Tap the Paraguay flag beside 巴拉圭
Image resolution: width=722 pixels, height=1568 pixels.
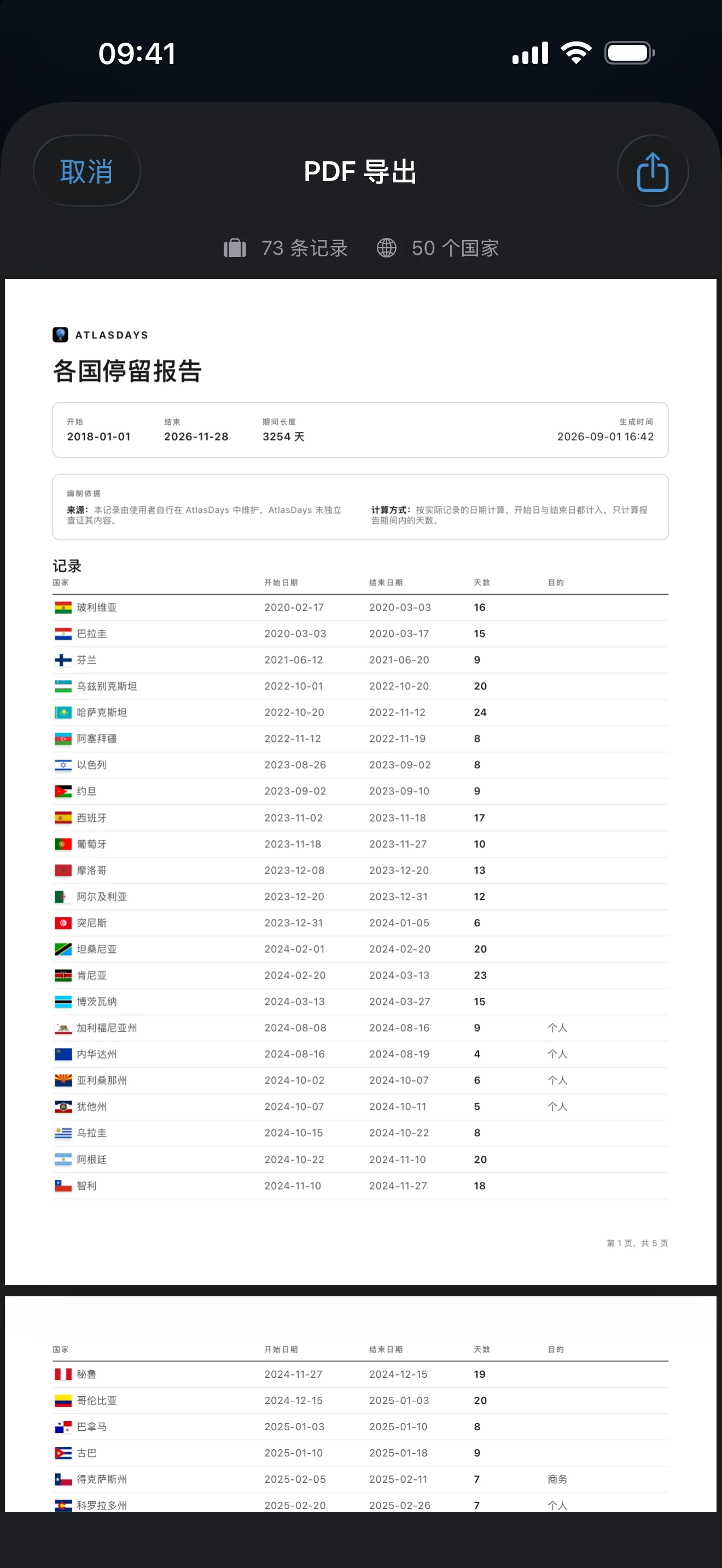click(x=63, y=634)
